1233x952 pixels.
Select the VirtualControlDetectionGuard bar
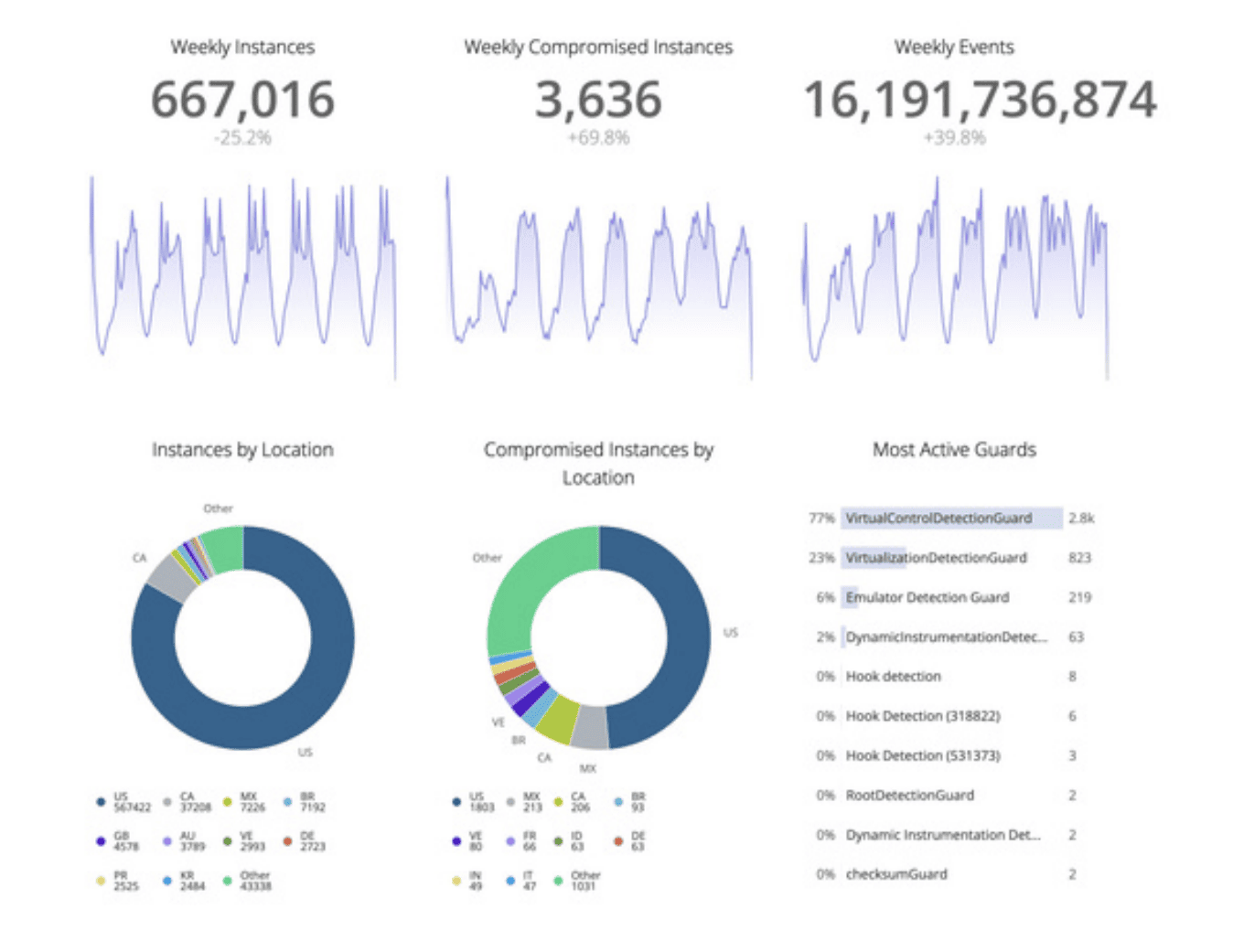(x=952, y=518)
